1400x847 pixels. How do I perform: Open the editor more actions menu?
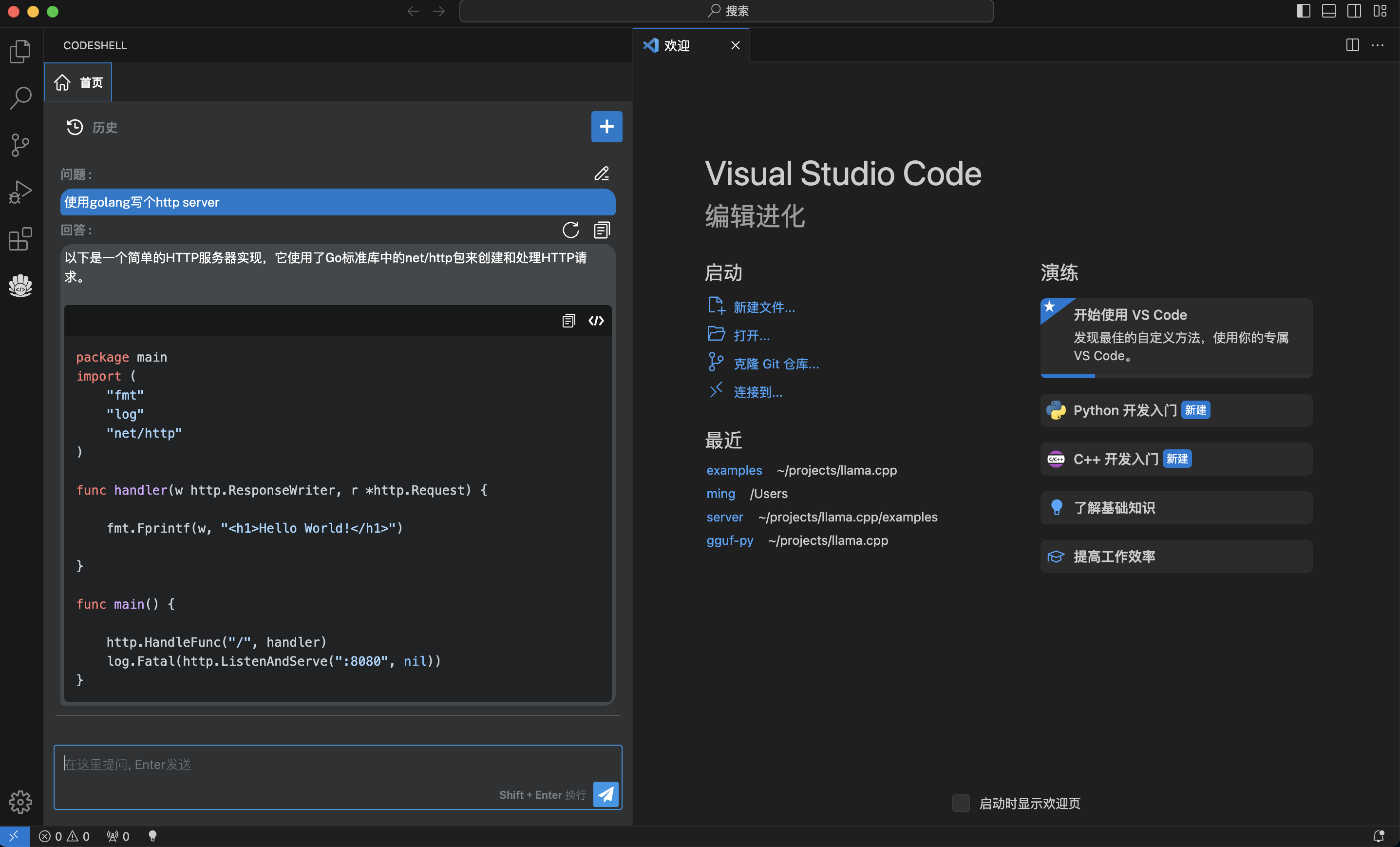[x=1378, y=45]
